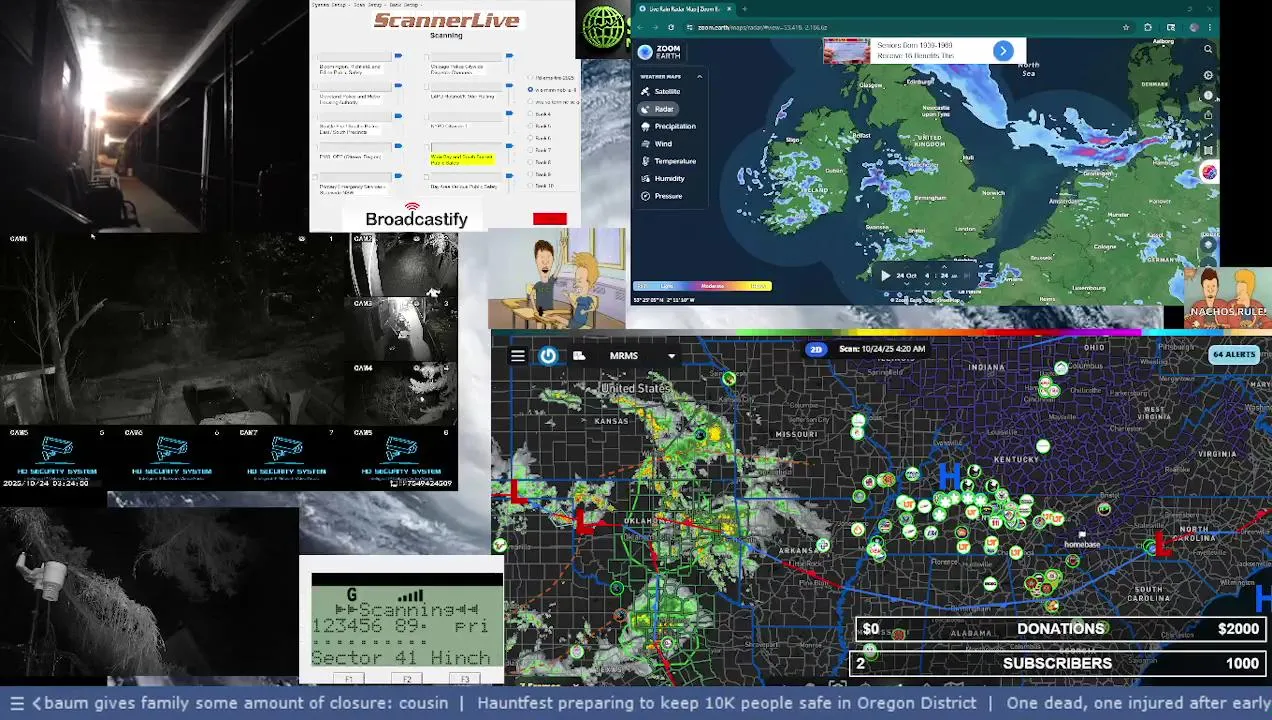Select Pressure map in Zoom Earth
1272x720 pixels.
click(x=662, y=196)
